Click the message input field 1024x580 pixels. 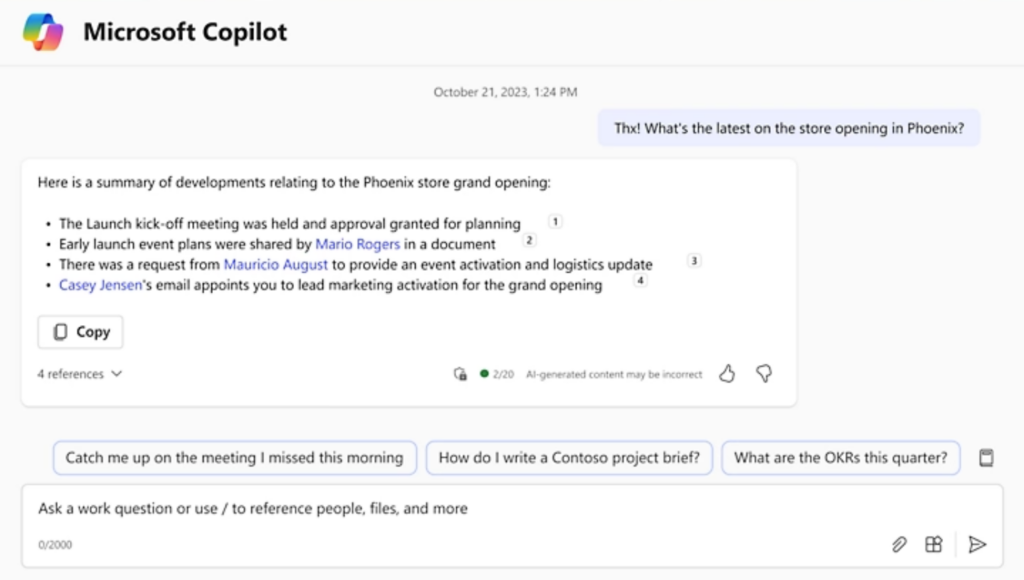click(x=400, y=508)
